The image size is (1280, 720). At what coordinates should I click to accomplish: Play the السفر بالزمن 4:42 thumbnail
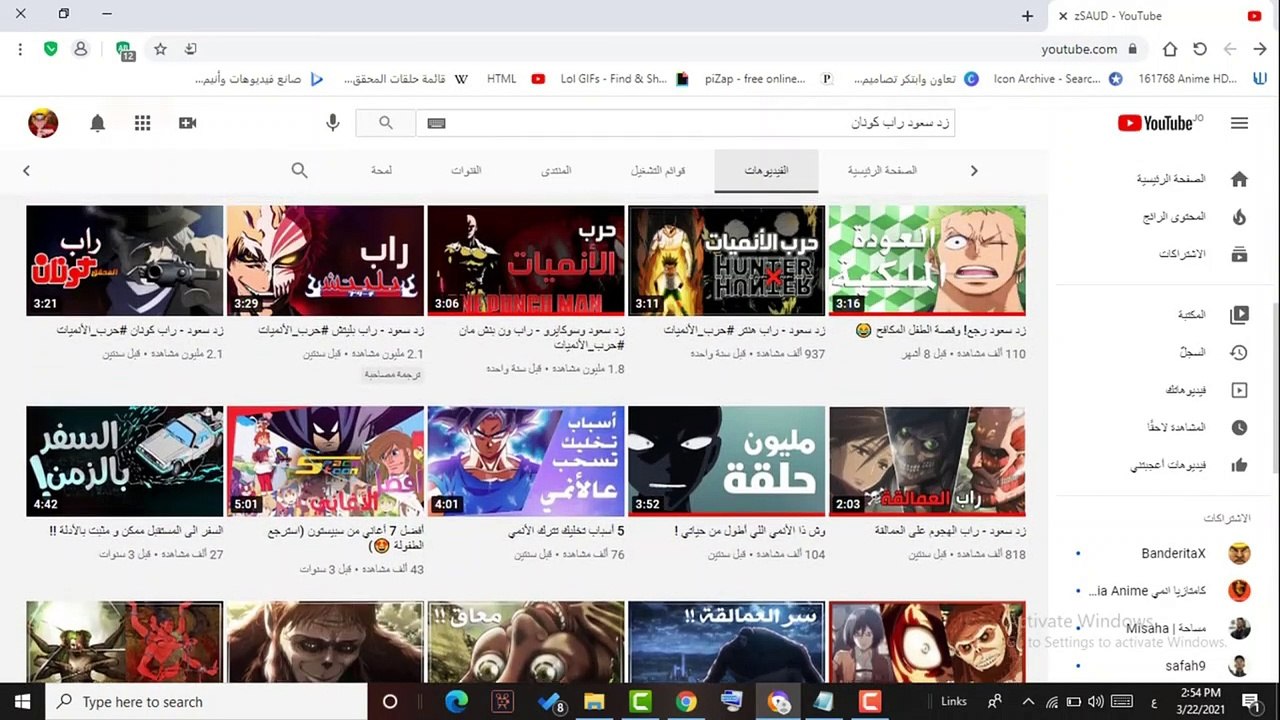coord(125,461)
